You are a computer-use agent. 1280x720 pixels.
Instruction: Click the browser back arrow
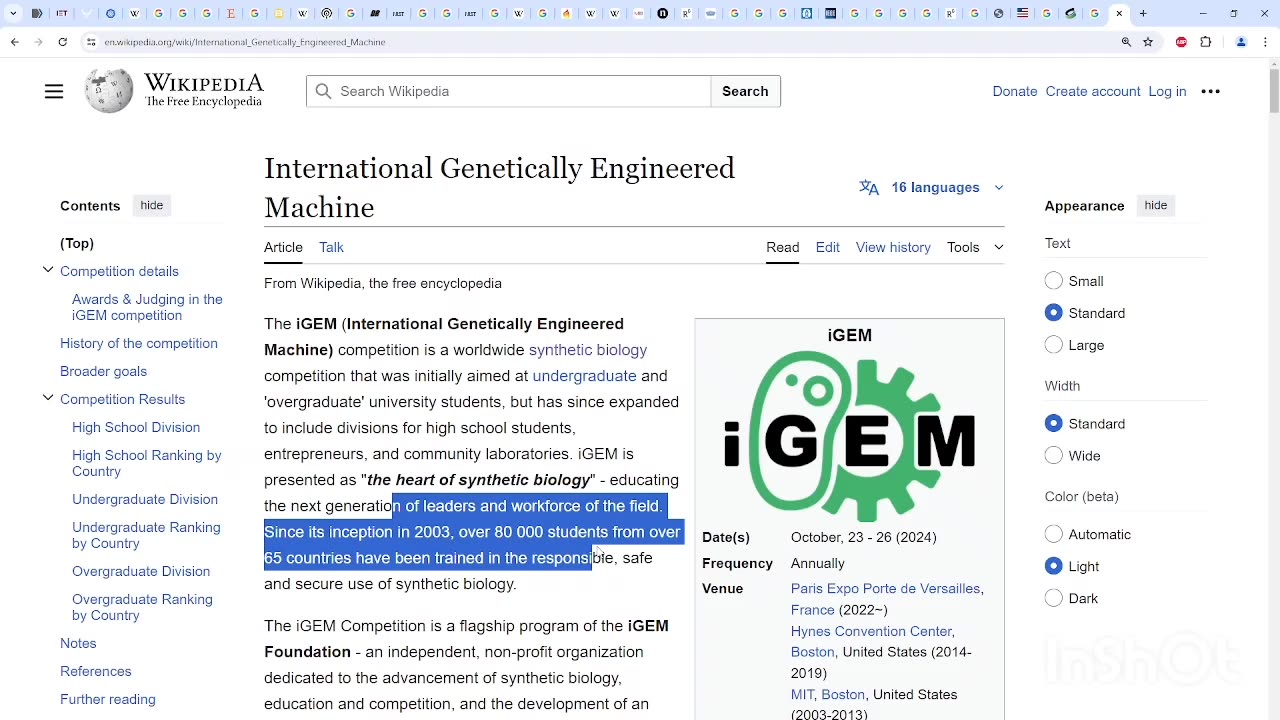14,42
